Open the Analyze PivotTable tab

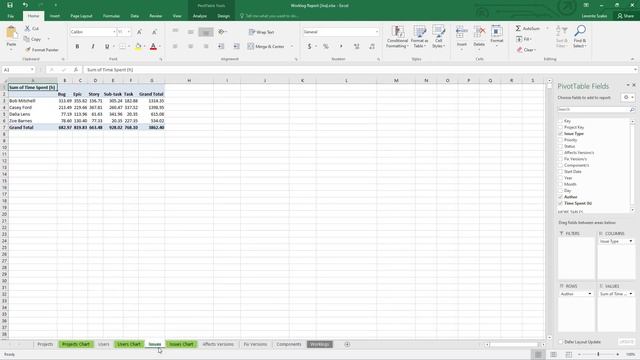[x=200, y=16]
